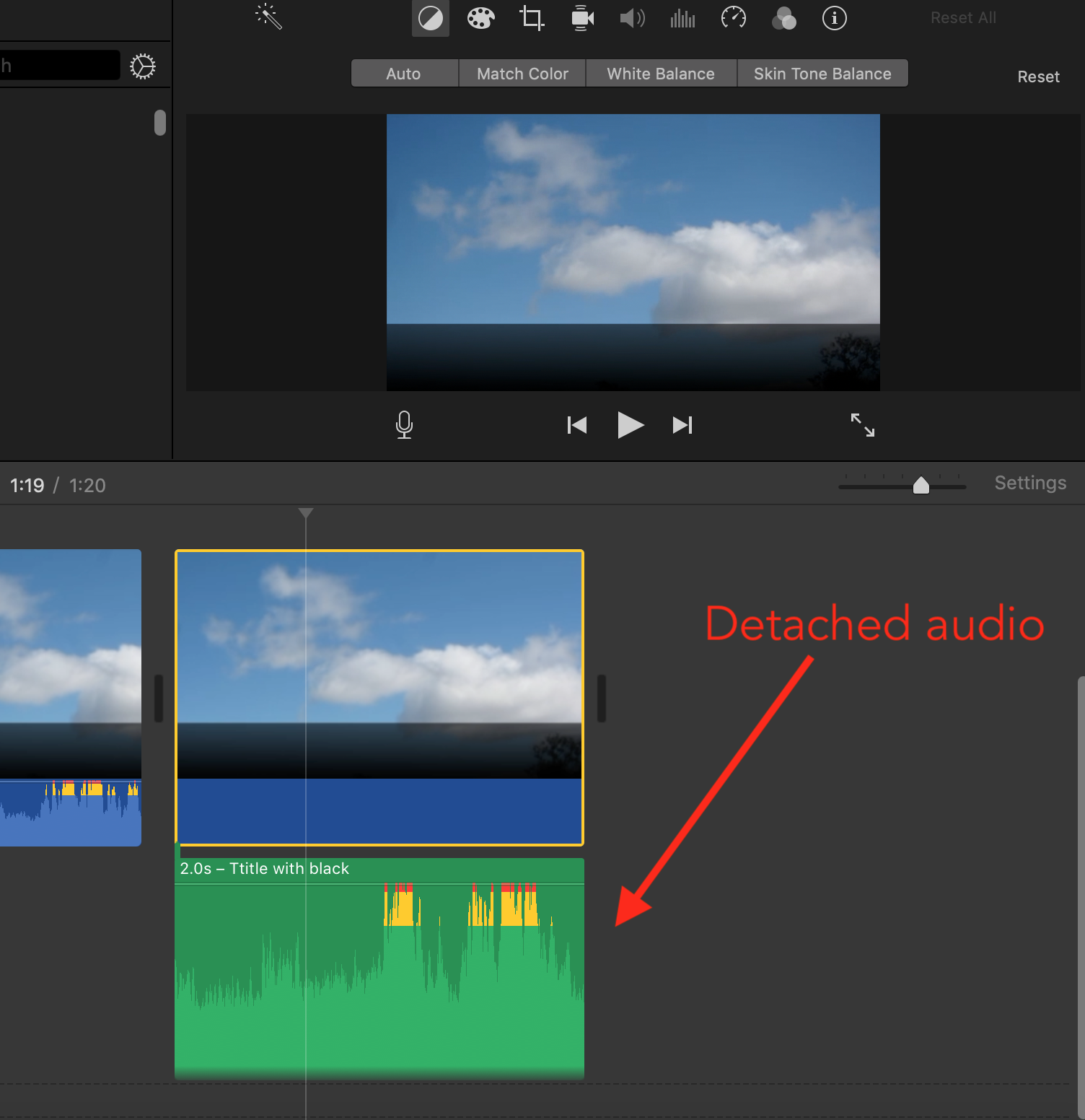The height and width of the screenshot is (1120, 1085).
Task: Select the Color Balance tool icon
Action: 431,18
